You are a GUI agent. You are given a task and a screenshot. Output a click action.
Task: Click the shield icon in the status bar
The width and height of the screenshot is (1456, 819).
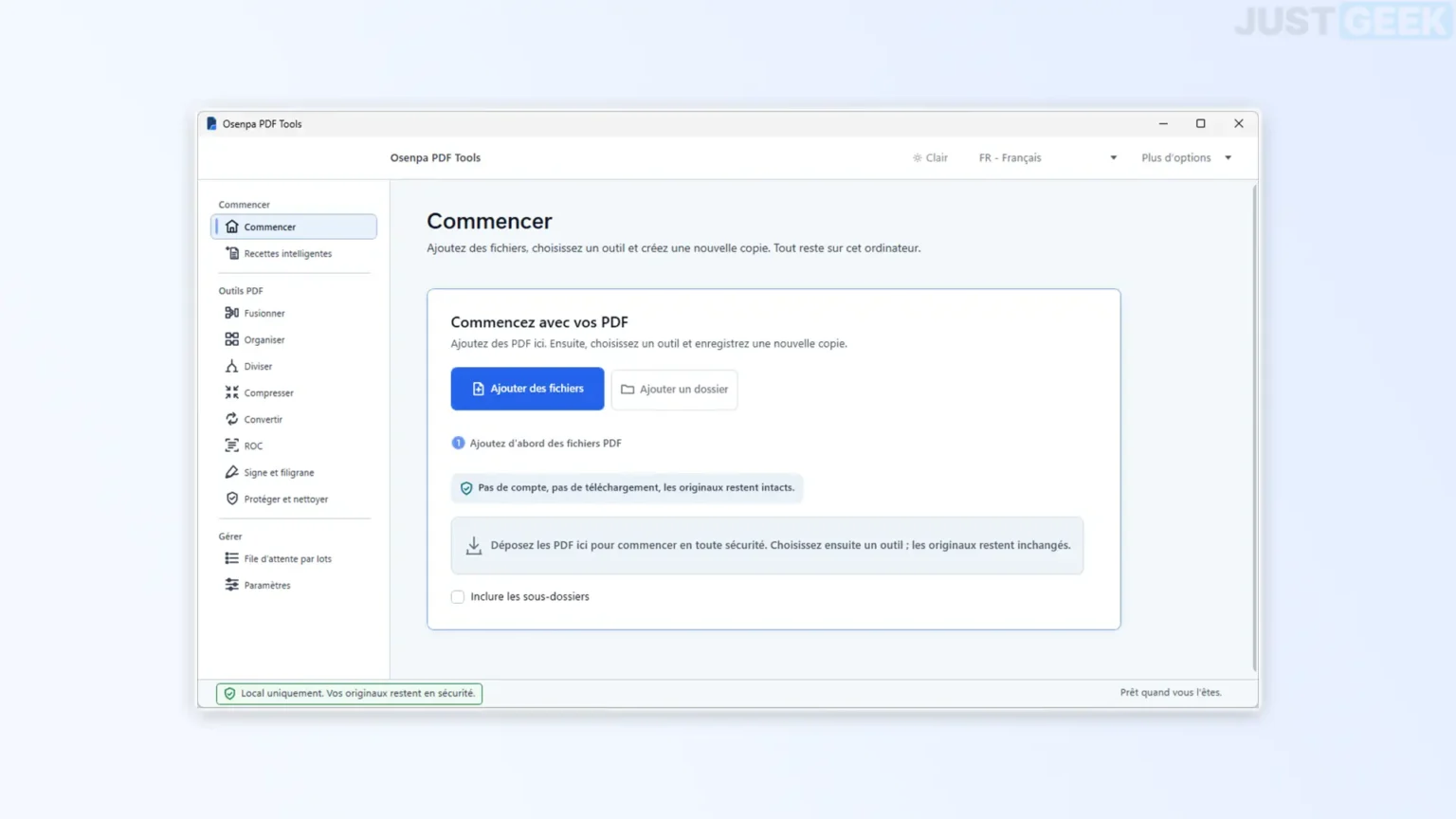229,694
